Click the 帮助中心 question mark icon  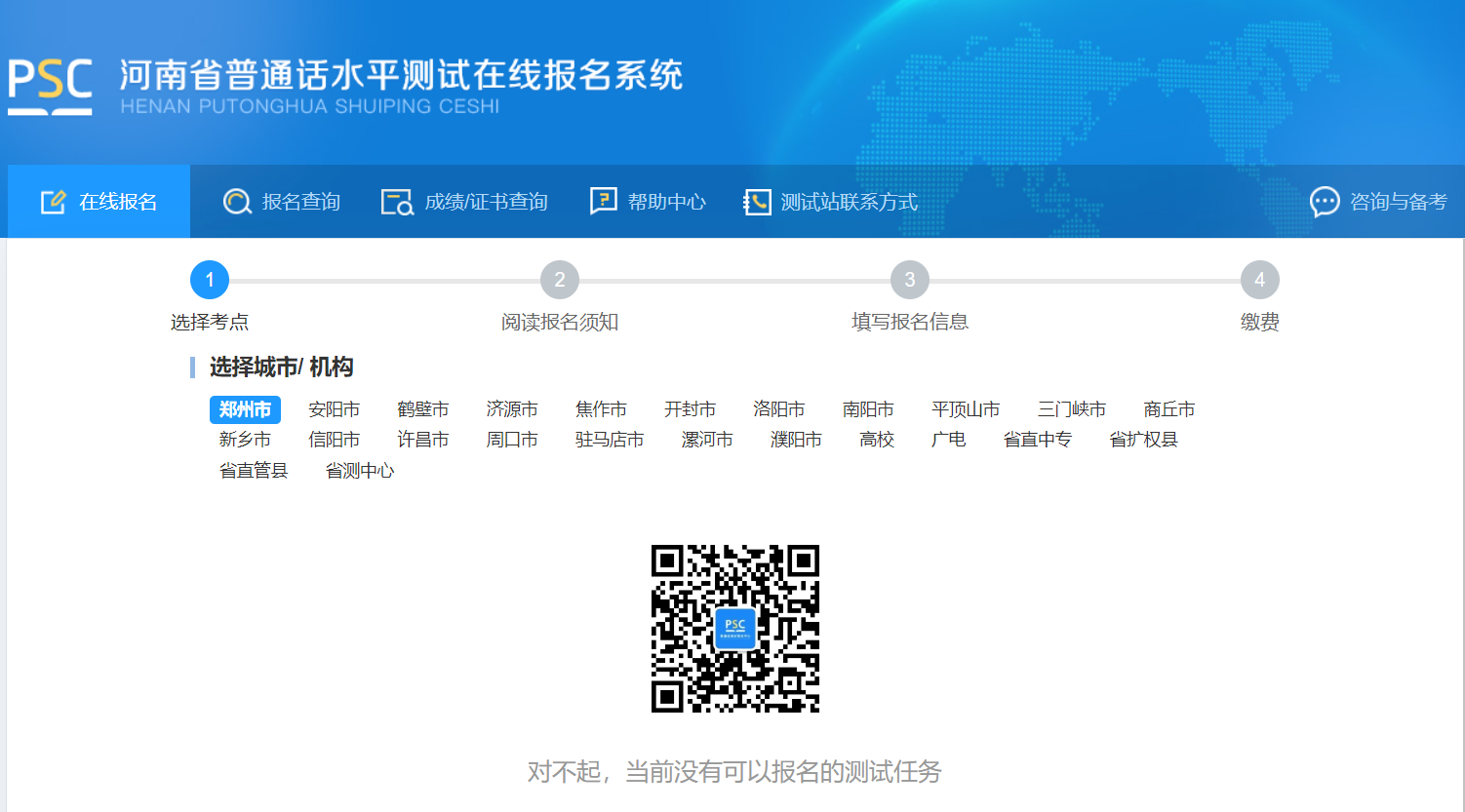click(x=604, y=201)
